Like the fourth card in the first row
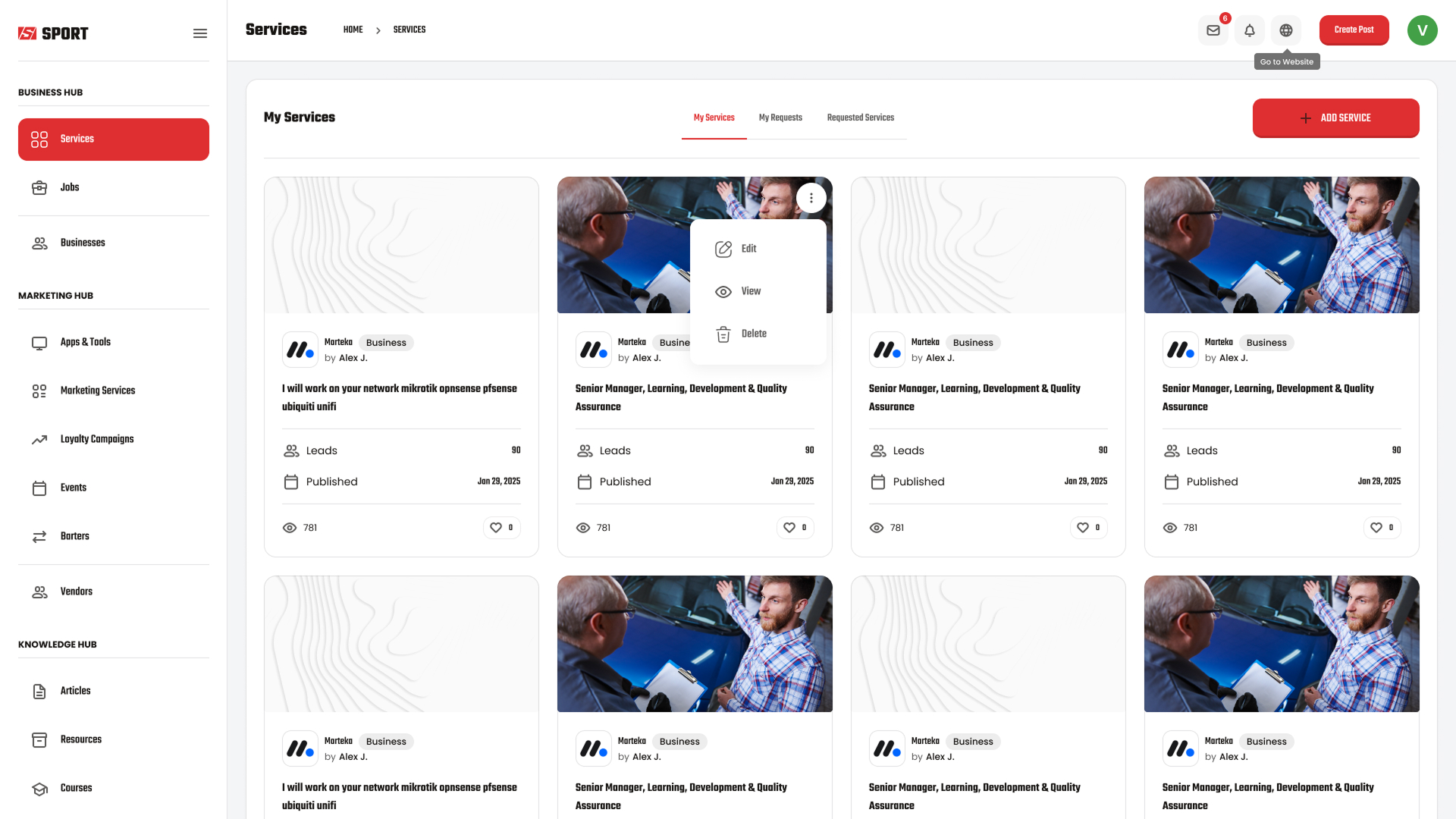The height and width of the screenshot is (819, 1456). (1382, 528)
